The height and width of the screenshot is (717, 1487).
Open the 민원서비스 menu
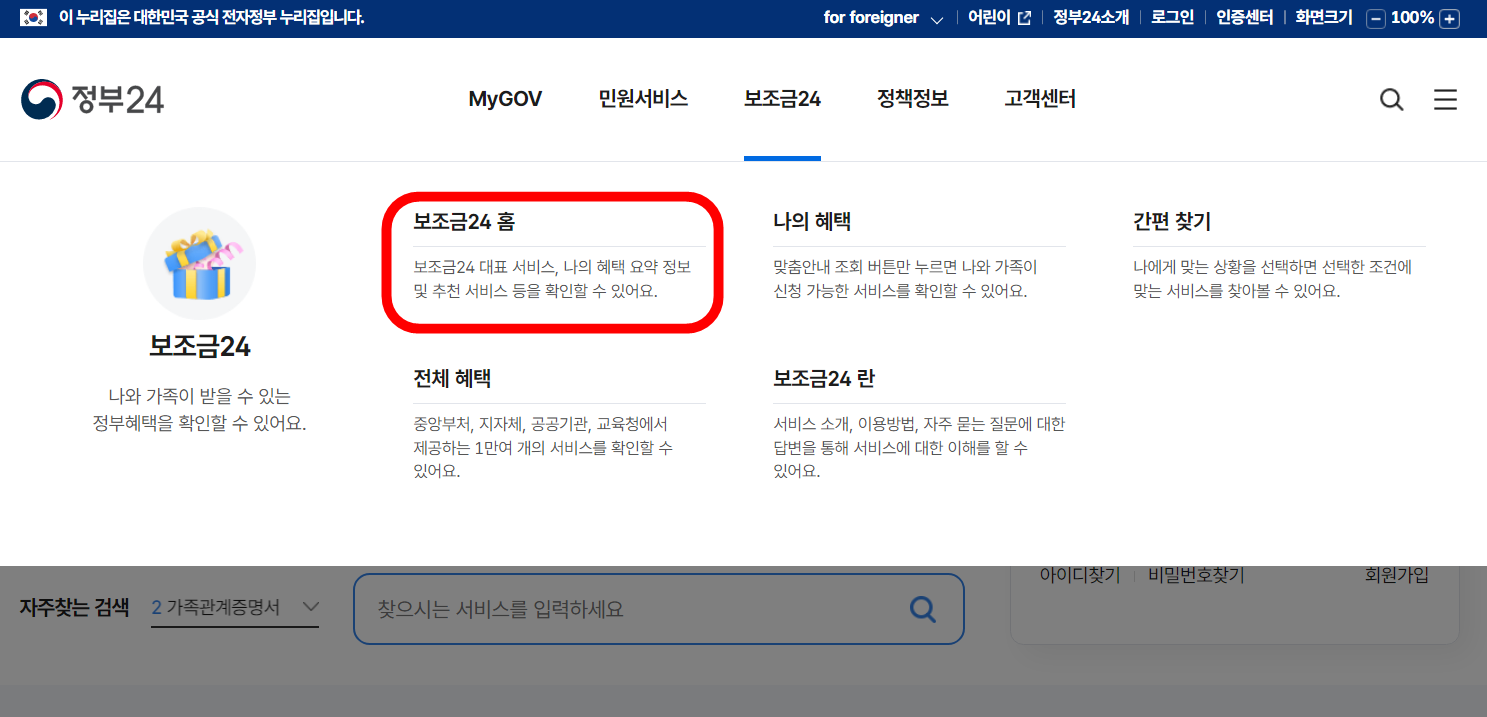(643, 99)
